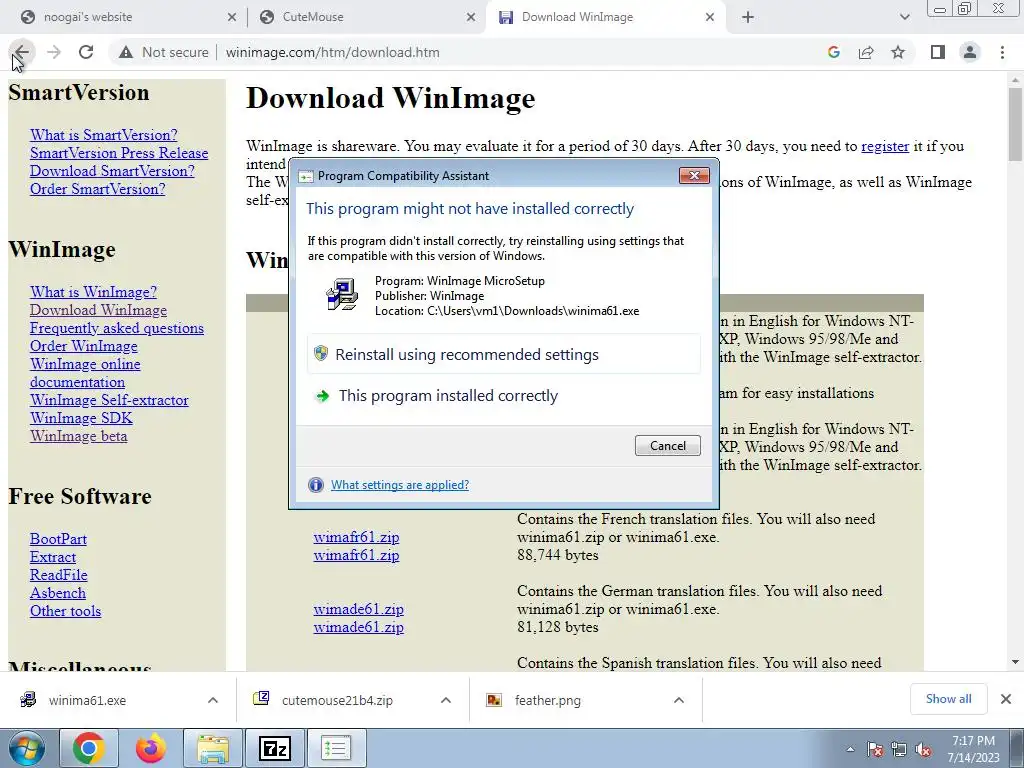The image size is (1024, 768).
Task: Click the muted volume tray icon
Action: 923,749
